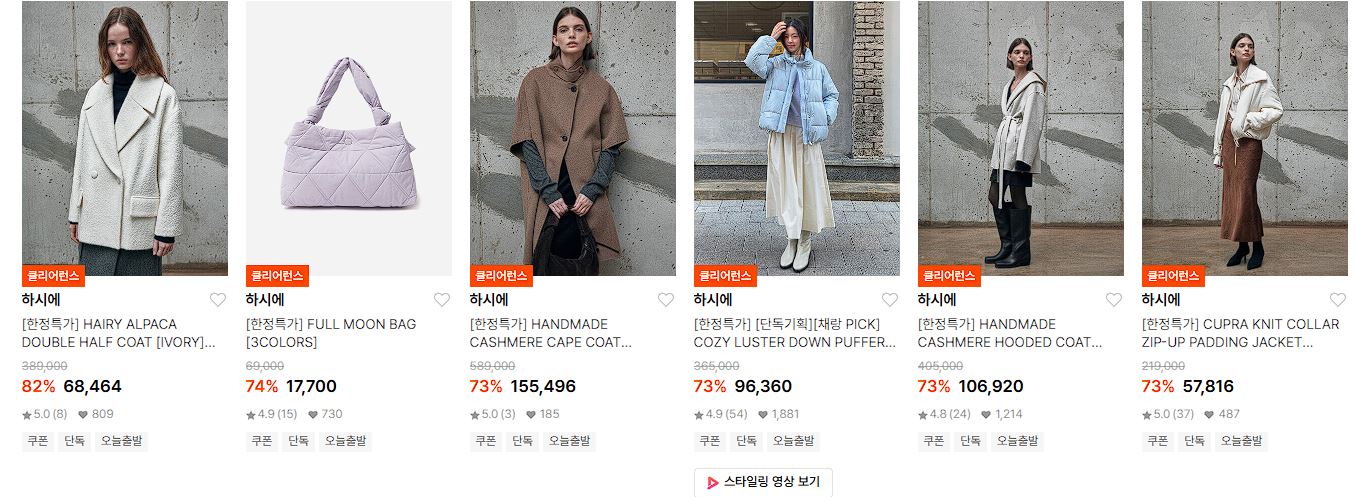Click star rating 5.0 (37) on Cupra jacket

[x=1169, y=414]
